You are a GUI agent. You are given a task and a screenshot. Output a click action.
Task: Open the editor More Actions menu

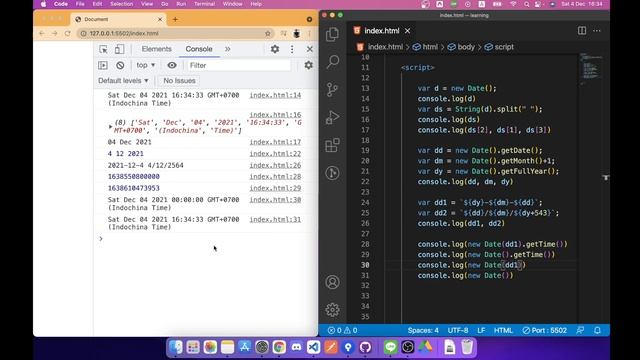[x=597, y=31]
